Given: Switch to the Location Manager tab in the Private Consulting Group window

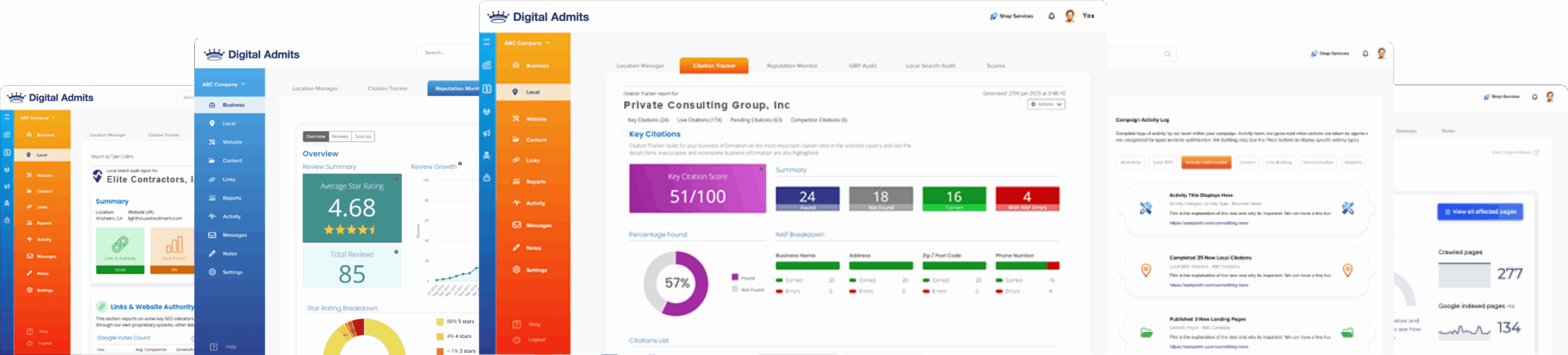Looking at the screenshot, I should 640,66.
